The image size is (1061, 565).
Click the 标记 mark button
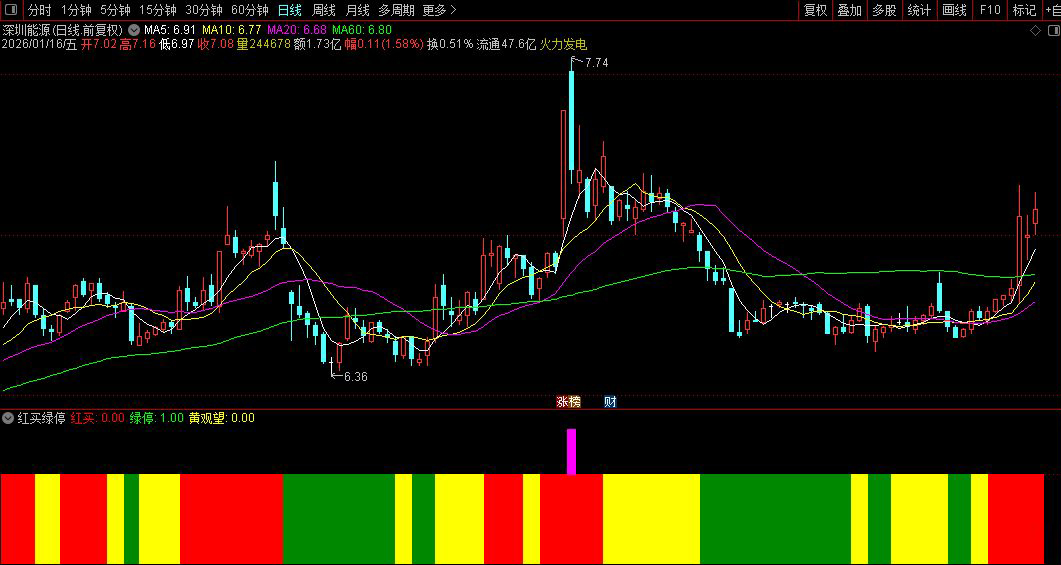tap(1024, 9)
